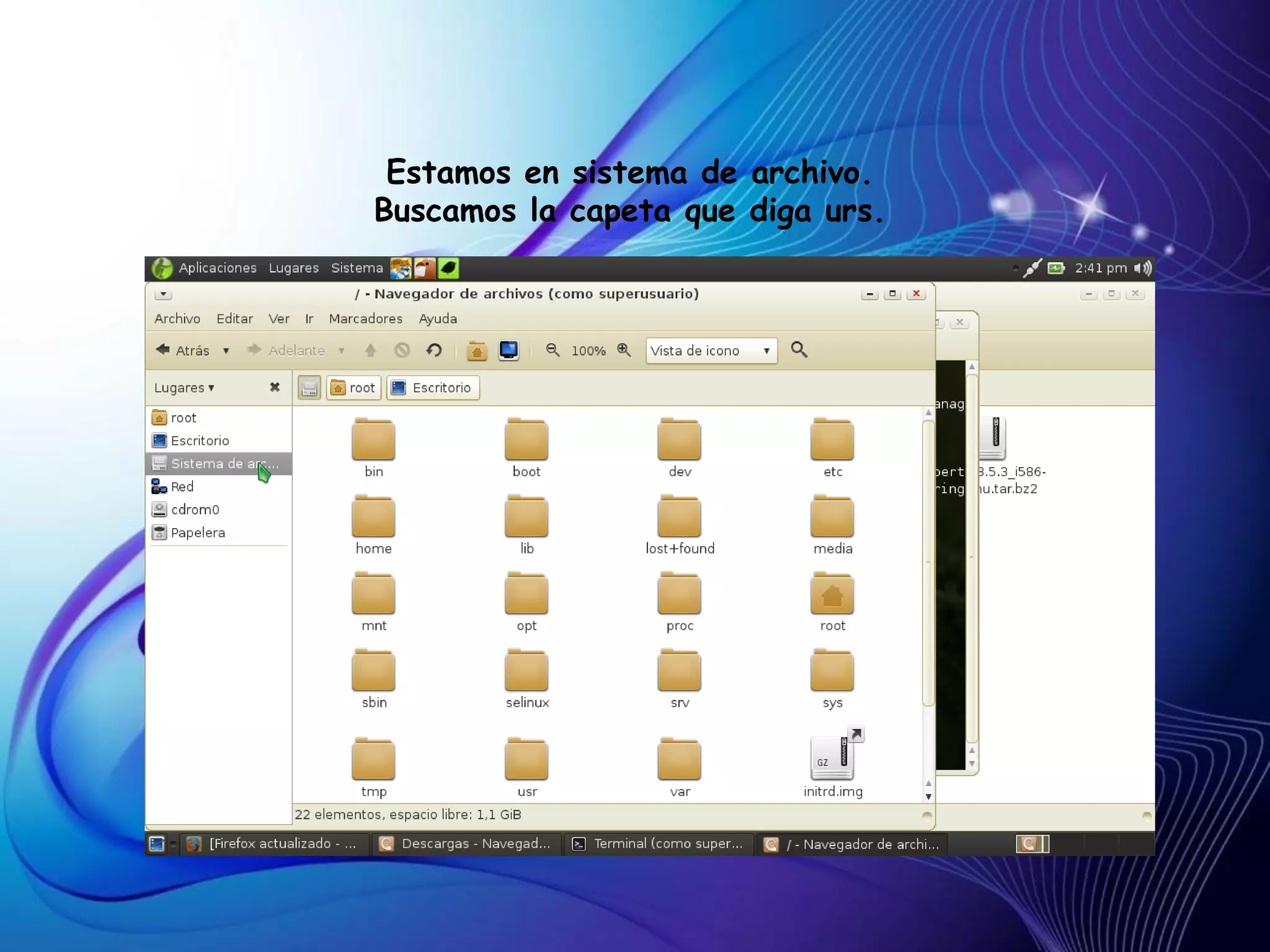
Task: Click the file view vertical scrollbar
Action: point(928,563)
